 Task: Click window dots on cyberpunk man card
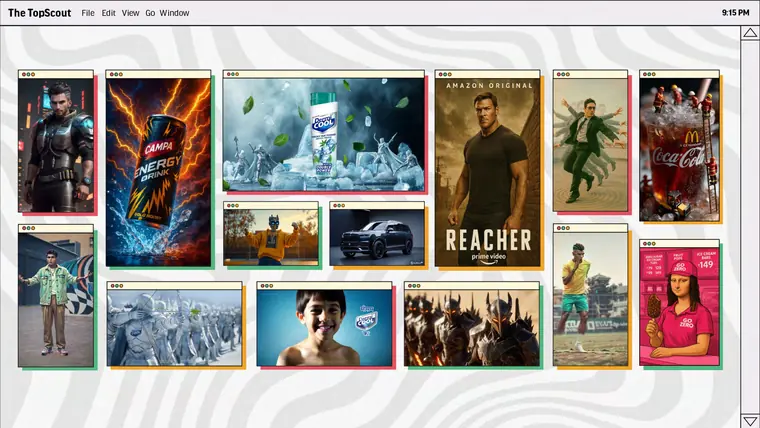[x=29, y=75]
